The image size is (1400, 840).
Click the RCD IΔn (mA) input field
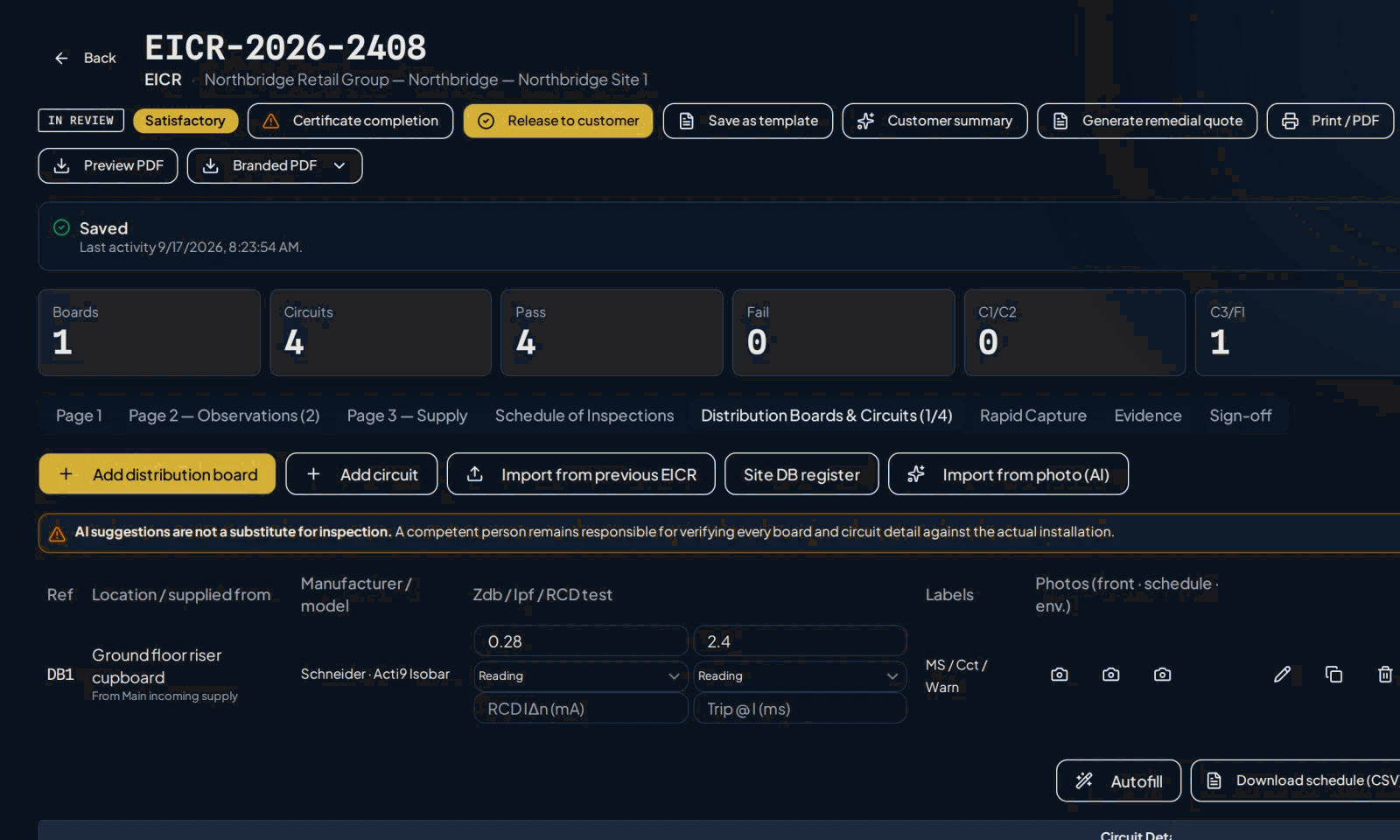click(x=580, y=709)
